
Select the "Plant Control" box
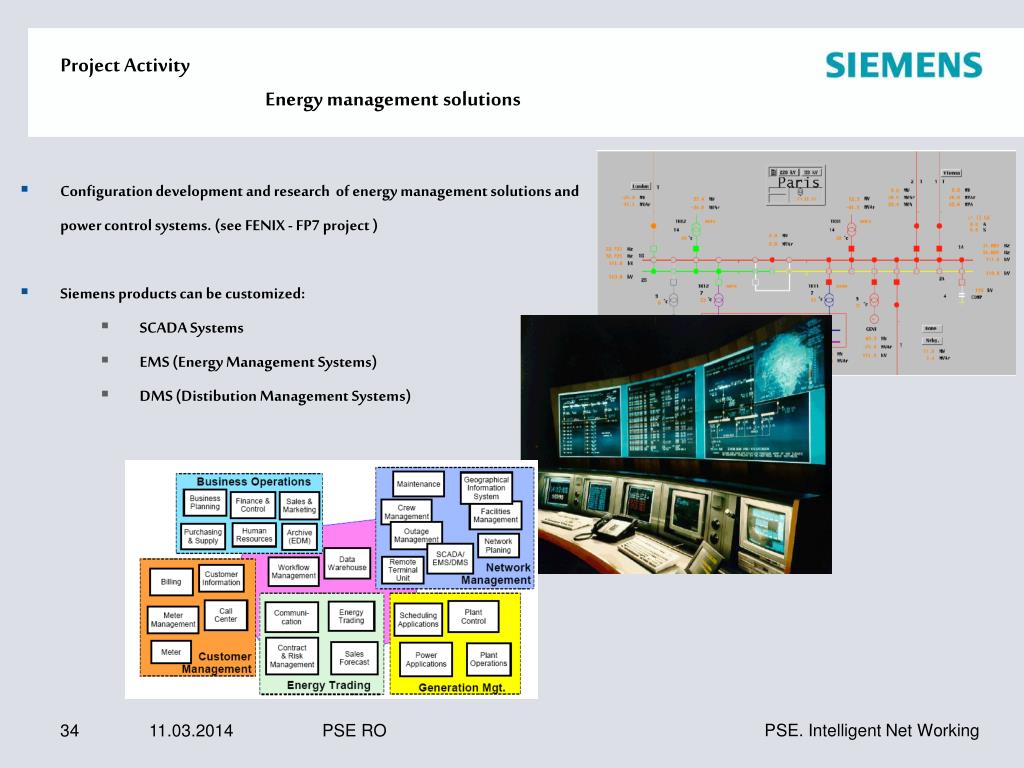click(473, 617)
